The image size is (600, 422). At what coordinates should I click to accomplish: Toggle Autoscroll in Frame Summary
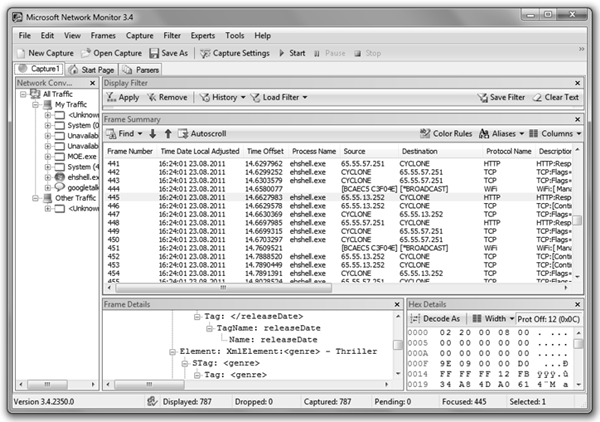pyautogui.click(x=202, y=134)
